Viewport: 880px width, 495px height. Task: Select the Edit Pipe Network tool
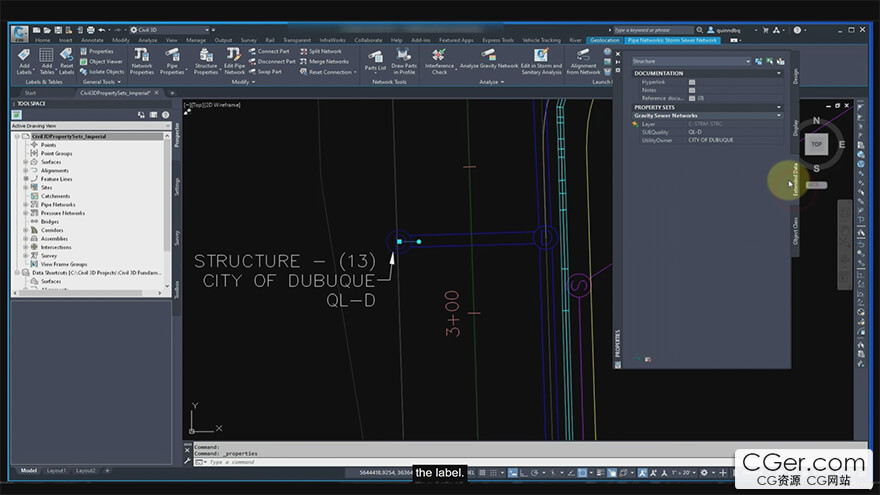(234, 56)
